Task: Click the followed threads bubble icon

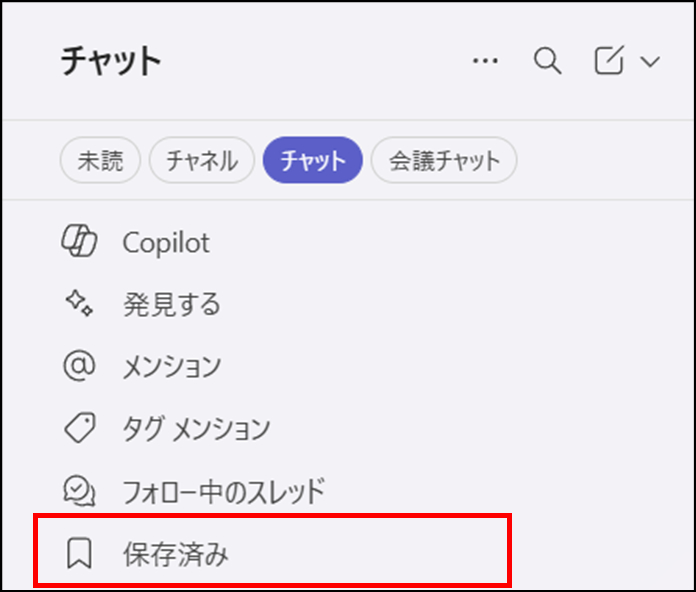Action: [78, 490]
